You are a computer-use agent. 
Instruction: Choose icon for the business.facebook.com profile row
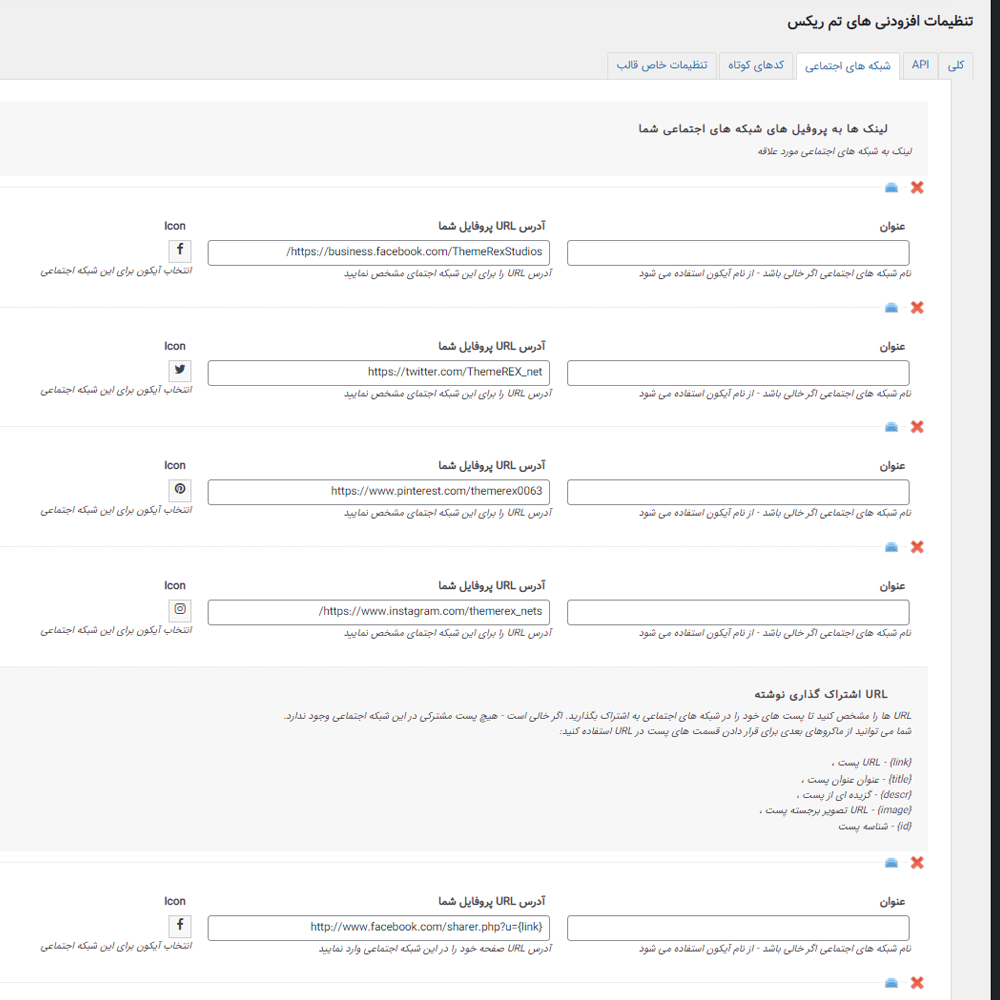pos(180,250)
